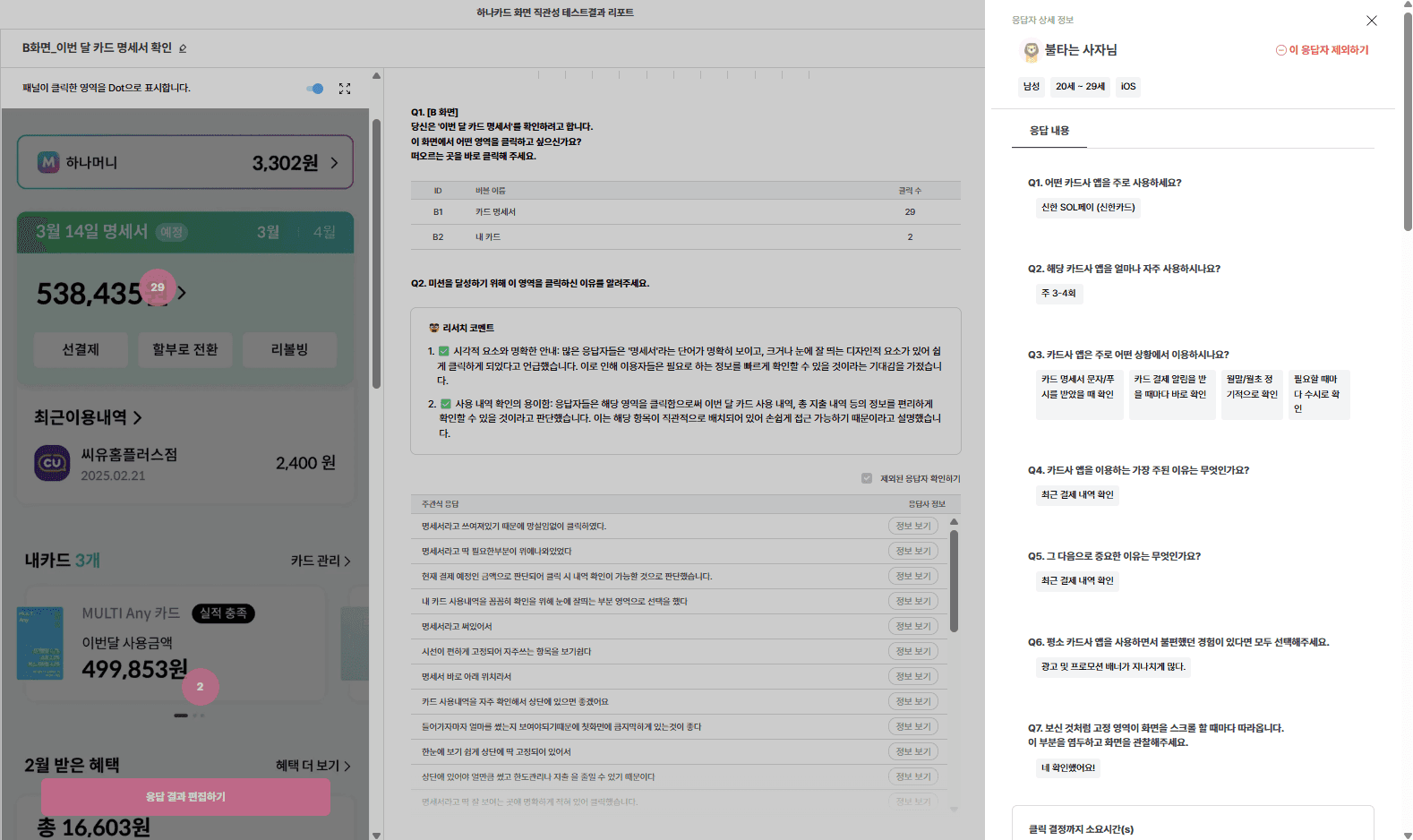Image resolution: width=1413 pixels, height=840 pixels.
Task: Click the 클릭 결정까지 소요시간(s) card
Action: tap(1193, 823)
